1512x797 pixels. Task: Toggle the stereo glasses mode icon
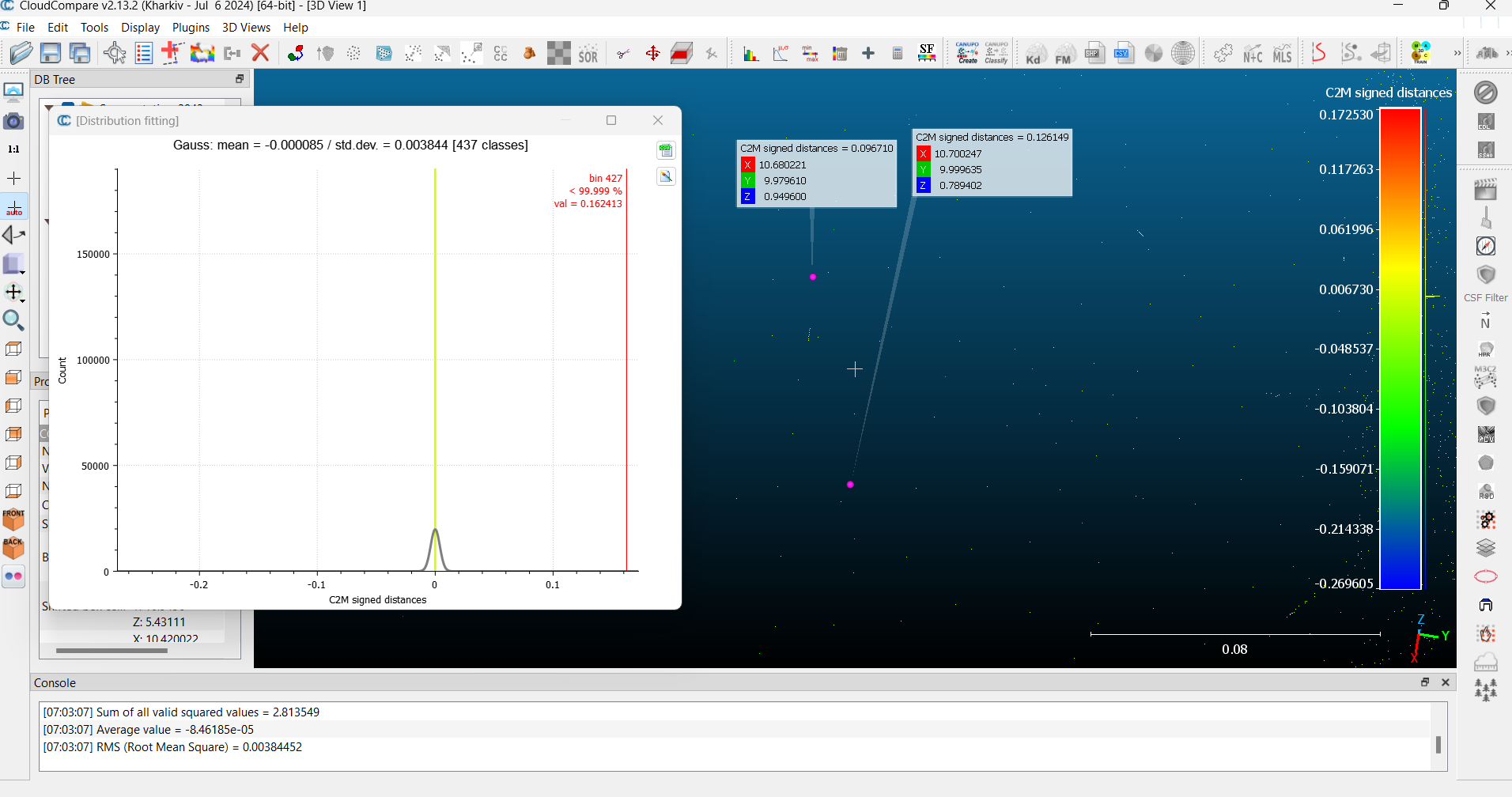pos(14,576)
